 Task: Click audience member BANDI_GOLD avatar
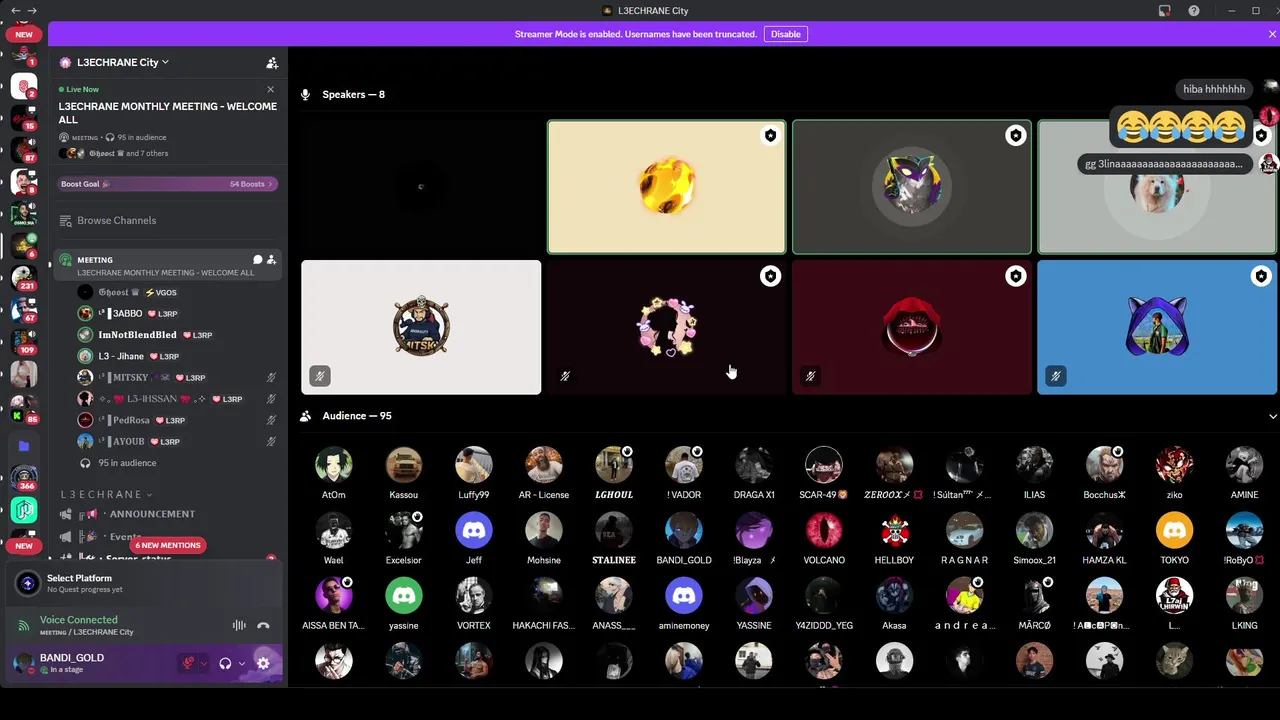(684, 530)
